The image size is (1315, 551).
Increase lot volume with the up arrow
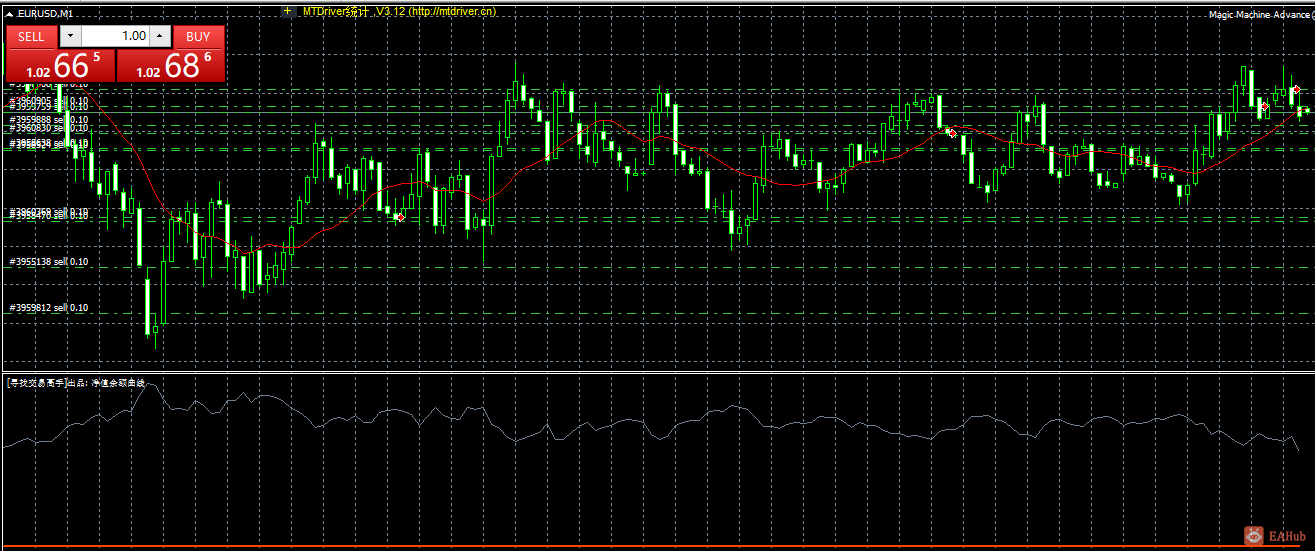[158, 36]
